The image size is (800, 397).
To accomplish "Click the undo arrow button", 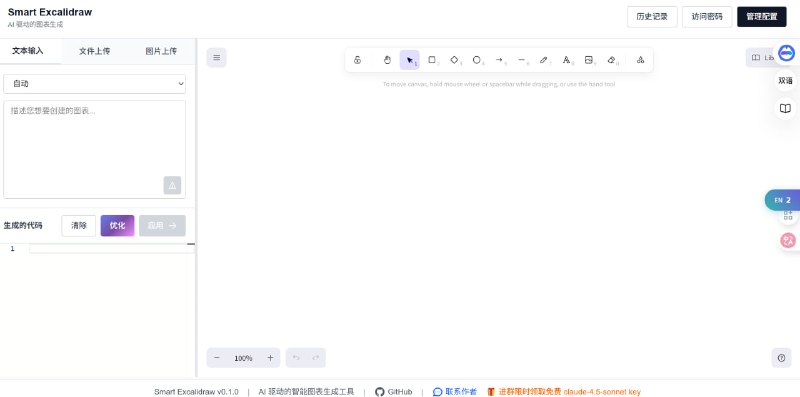I will tap(296, 358).
